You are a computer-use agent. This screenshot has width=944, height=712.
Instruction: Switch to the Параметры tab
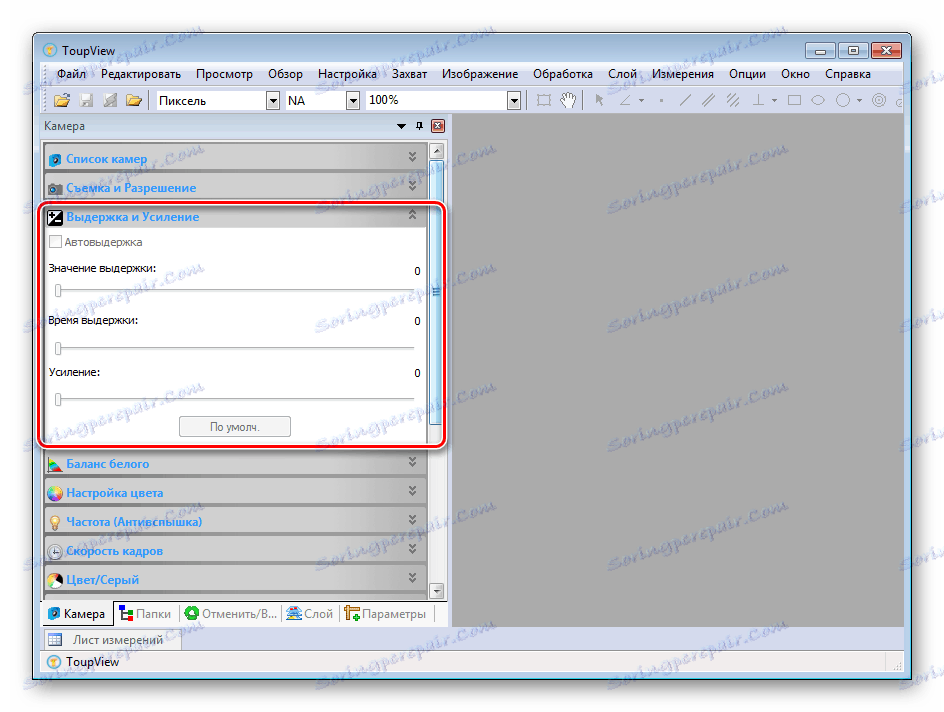point(385,614)
